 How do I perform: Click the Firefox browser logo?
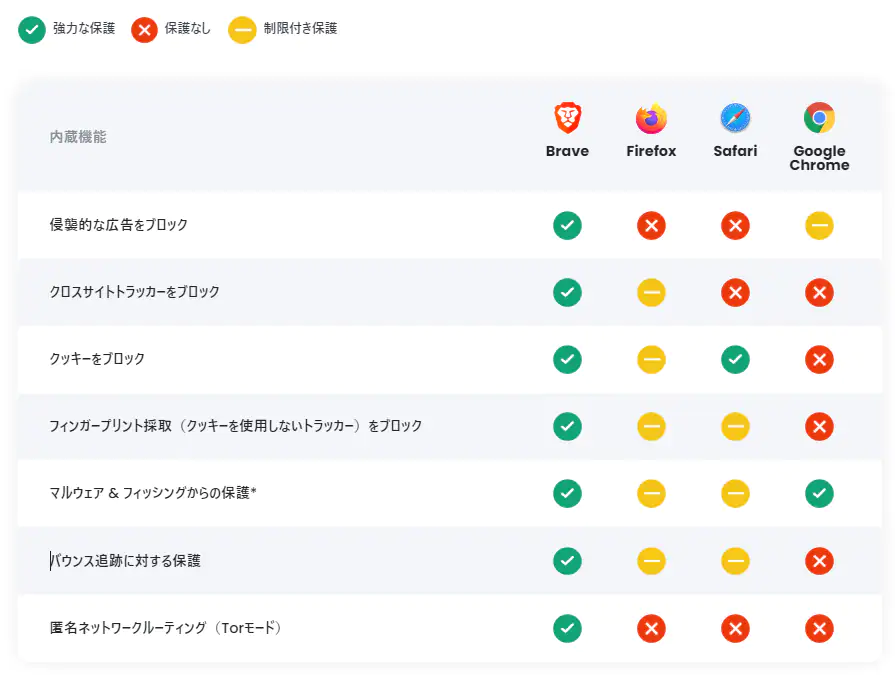651,118
